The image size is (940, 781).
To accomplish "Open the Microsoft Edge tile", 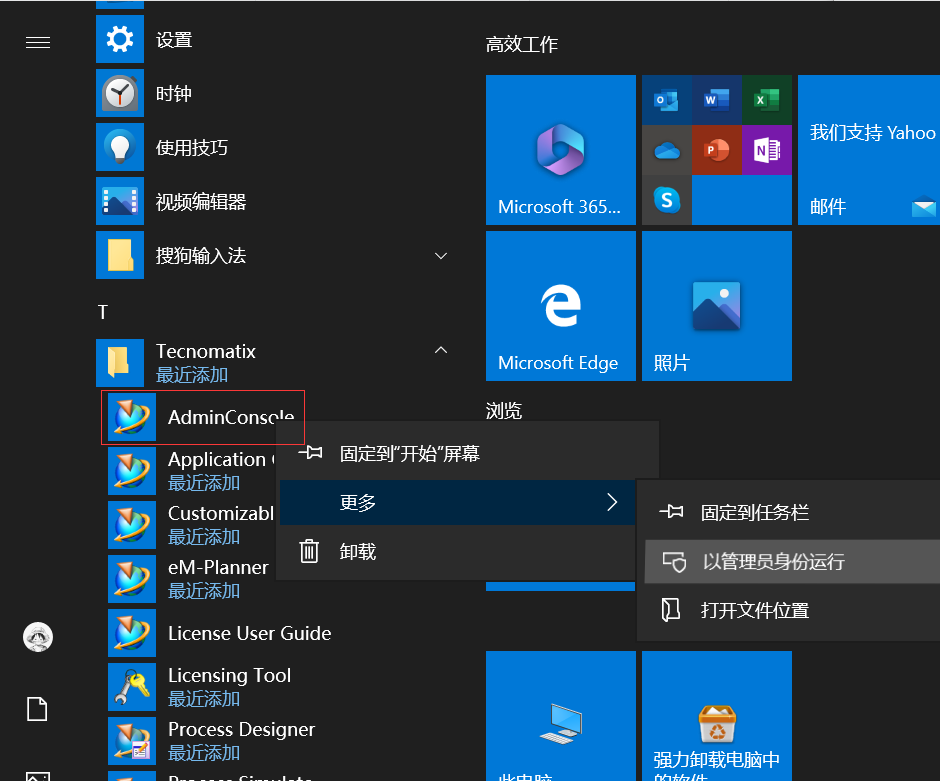I will click(x=561, y=306).
